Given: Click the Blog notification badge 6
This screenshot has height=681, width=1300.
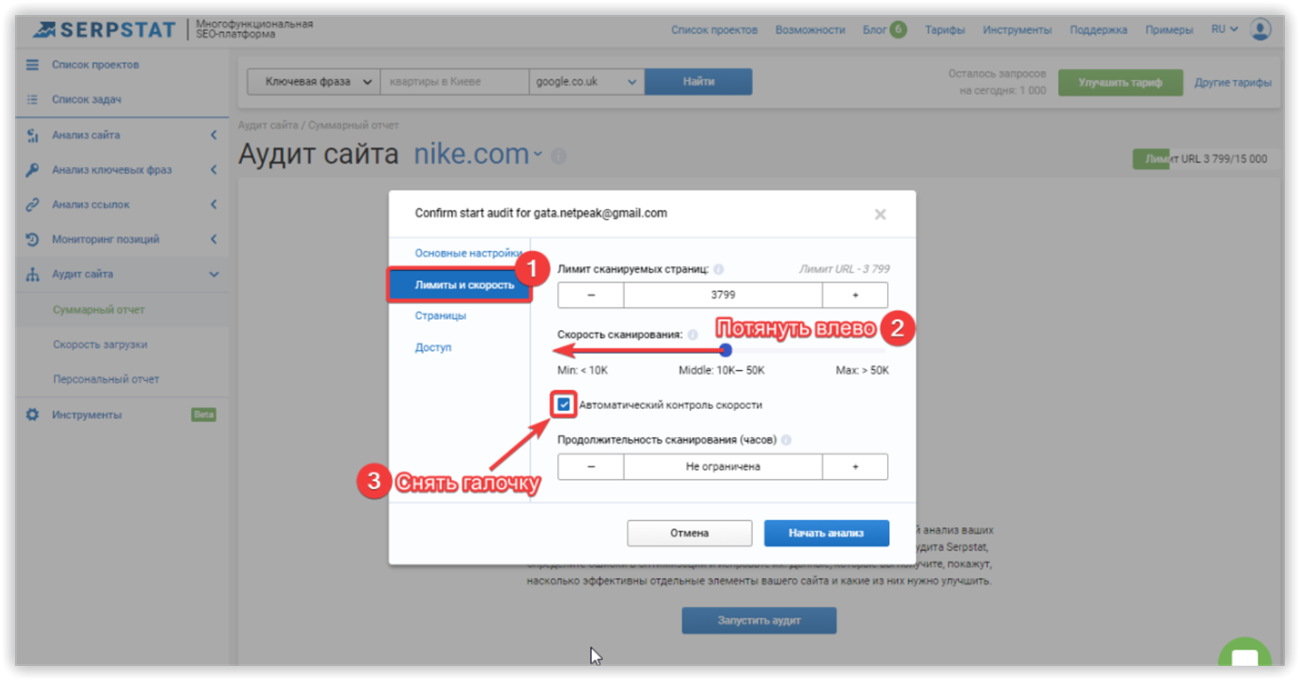Looking at the screenshot, I should pos(898,30).
